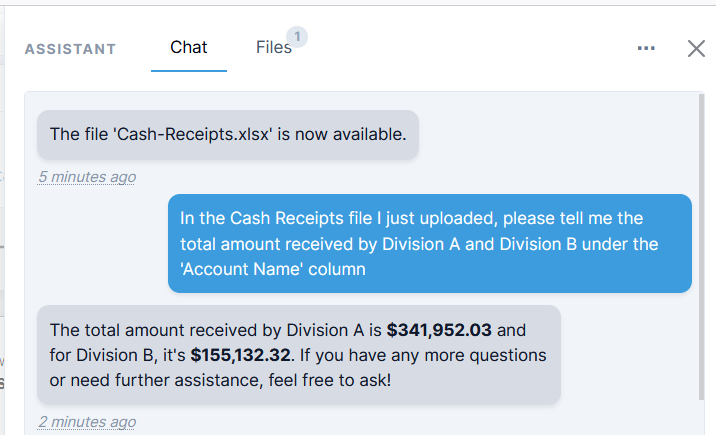Select the 'Cash-Receipts.xlsx' is now available message
Screen dimensions: 716x435
[x=227, y=134]
